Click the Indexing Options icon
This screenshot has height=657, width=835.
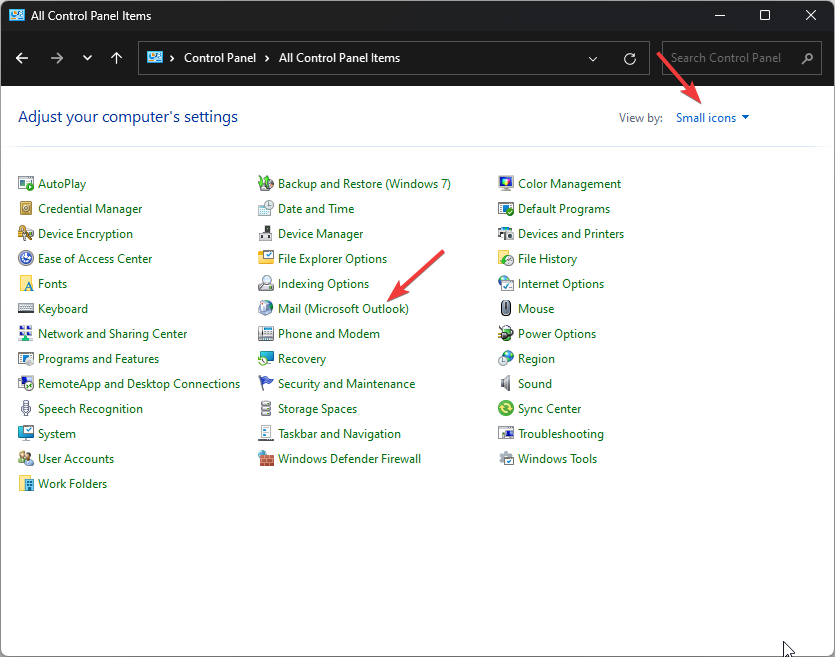coord(266,284)
